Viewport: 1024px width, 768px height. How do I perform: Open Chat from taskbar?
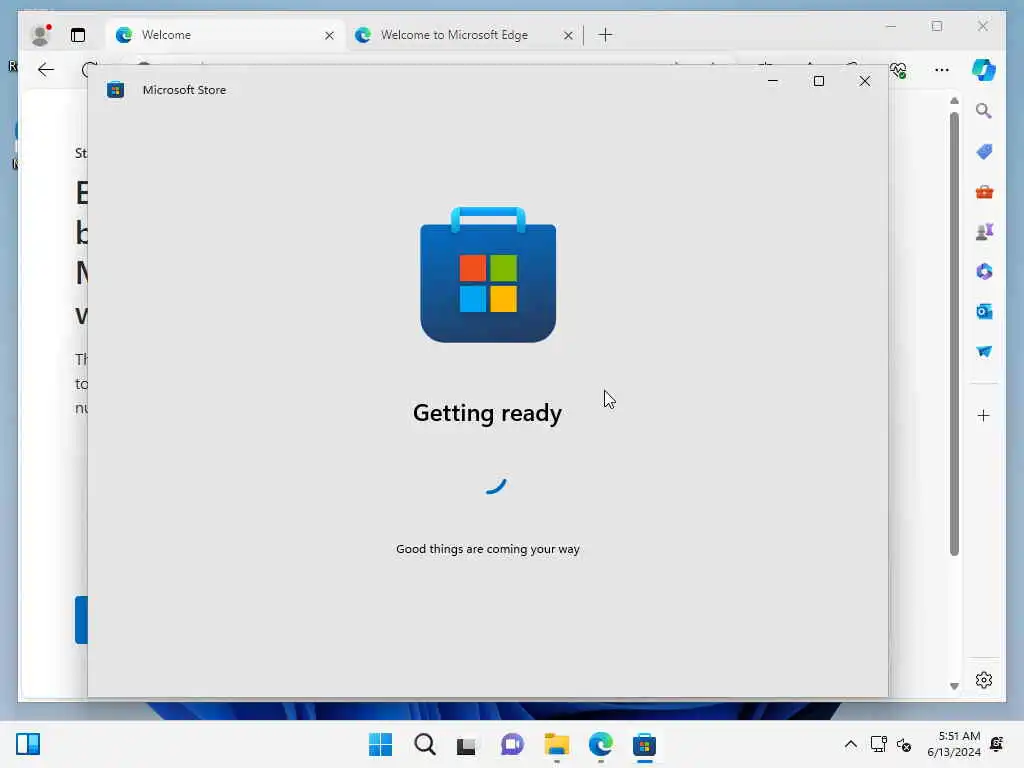tap(512, 744)
